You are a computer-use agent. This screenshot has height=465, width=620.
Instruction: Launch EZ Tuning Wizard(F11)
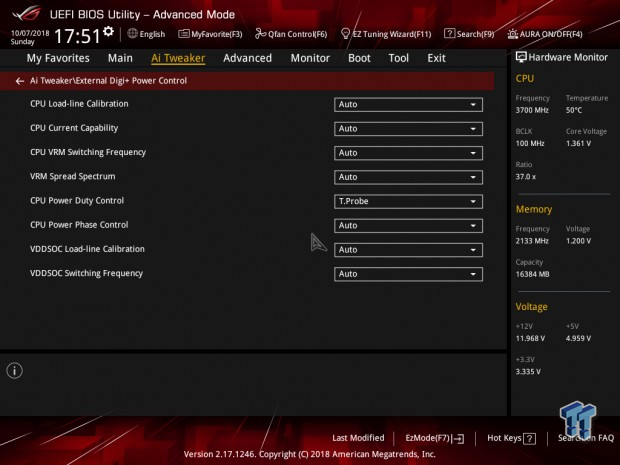pyautogui.click(x=386, y=34)
